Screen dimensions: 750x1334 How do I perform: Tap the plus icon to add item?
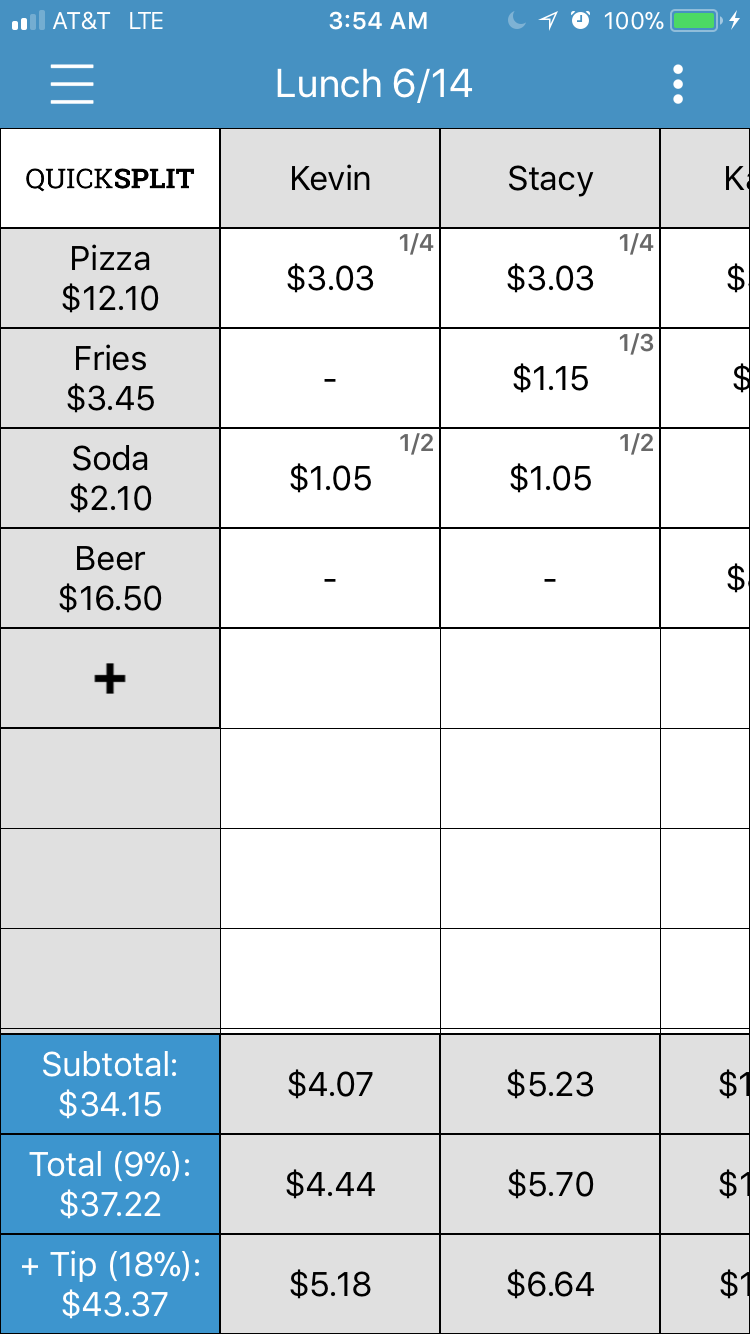click(x=110, y=679)
